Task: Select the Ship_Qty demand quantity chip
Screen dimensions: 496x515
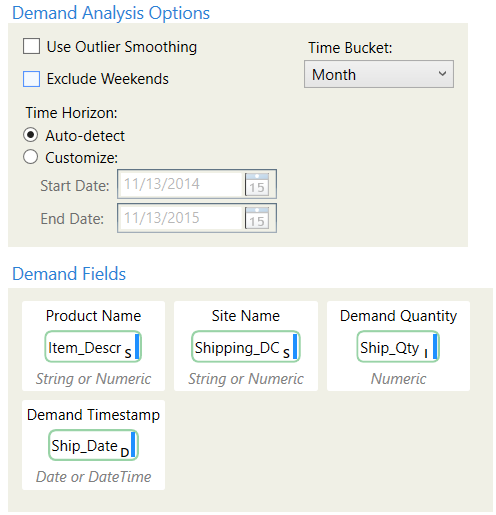Action: coord(398,347)
